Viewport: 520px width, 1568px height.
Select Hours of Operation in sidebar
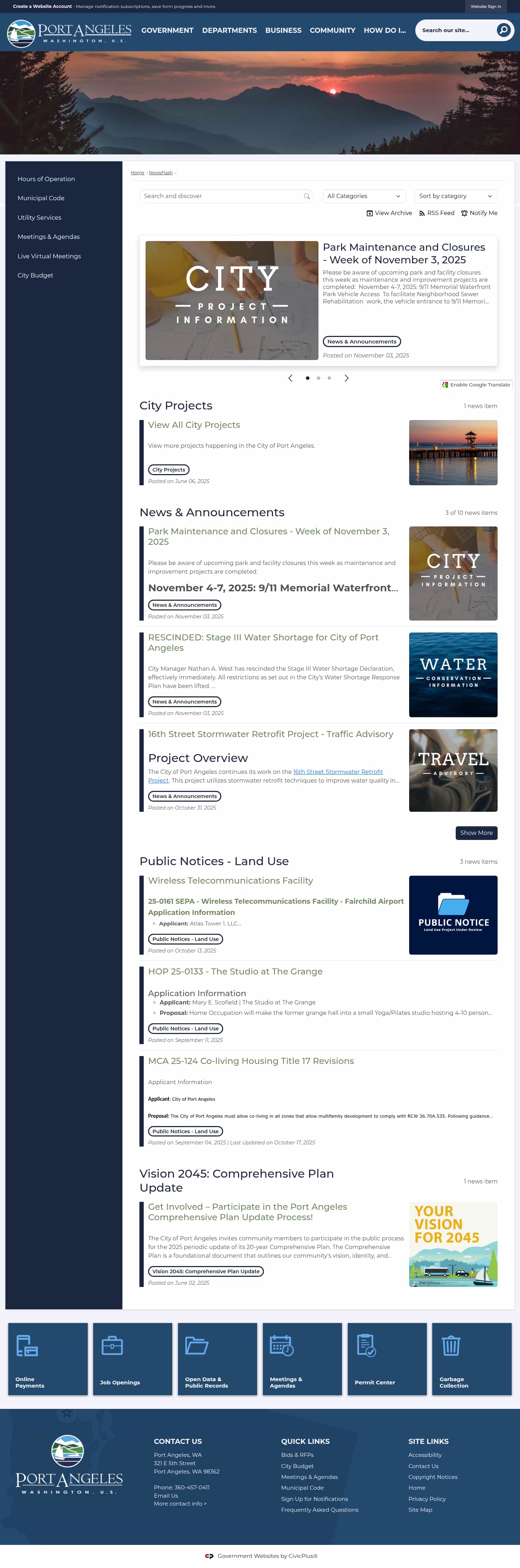46,179
